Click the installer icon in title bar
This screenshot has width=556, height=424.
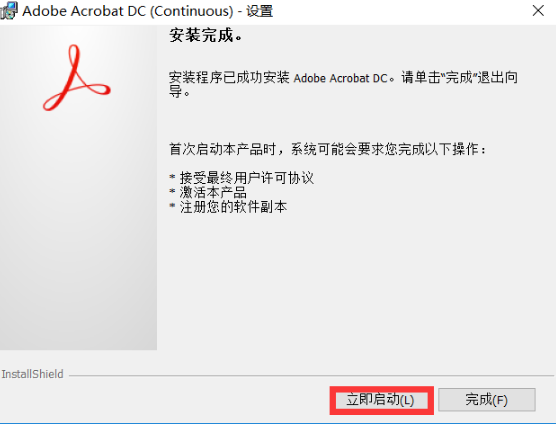click(8, 11)
